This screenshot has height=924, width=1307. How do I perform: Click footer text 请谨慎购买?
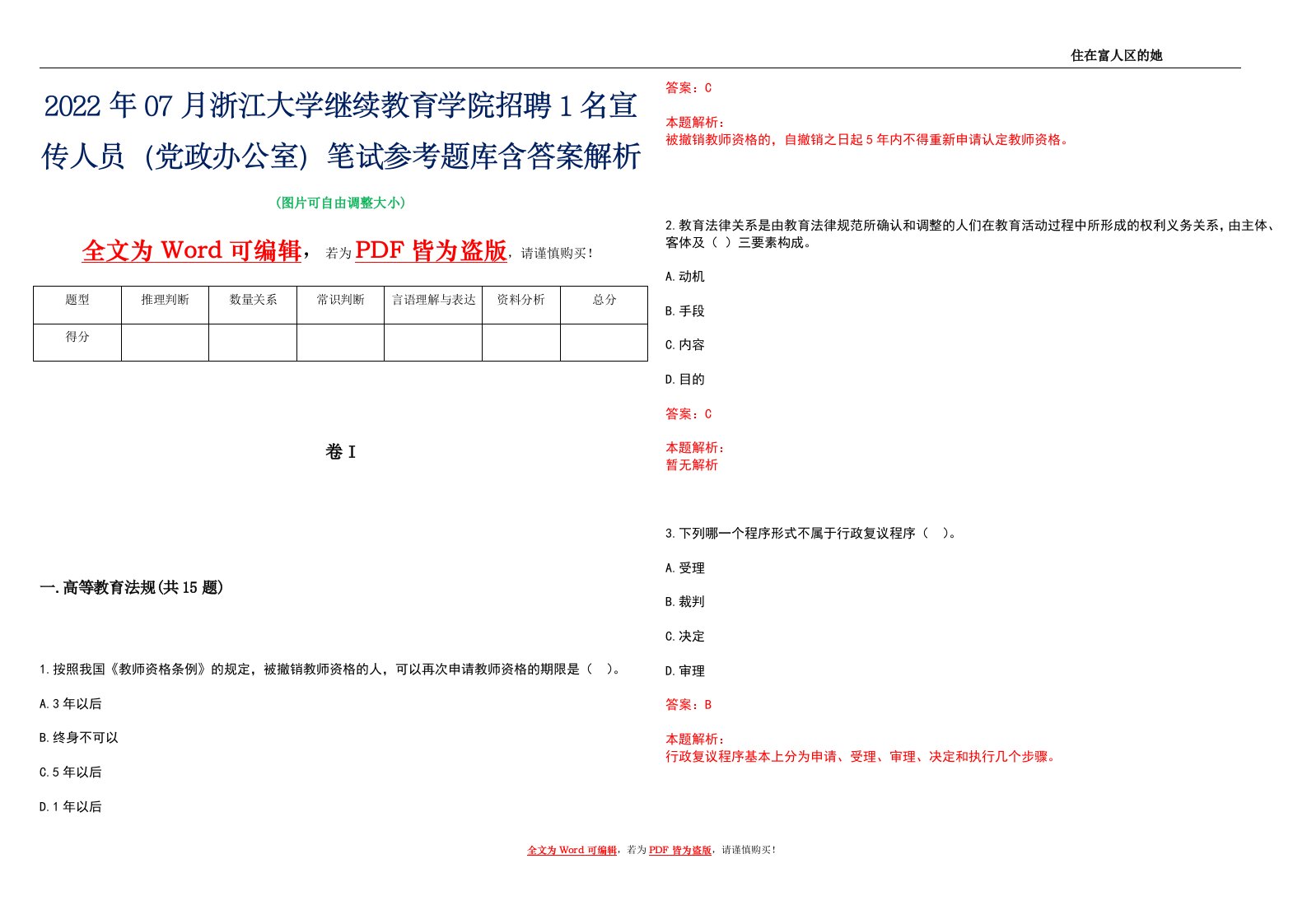click(x=748, y=851)
